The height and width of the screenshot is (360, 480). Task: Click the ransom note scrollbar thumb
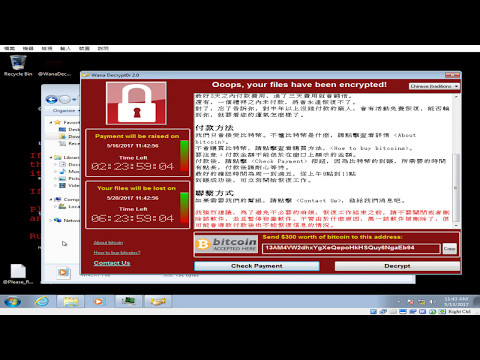pos(456,188)
